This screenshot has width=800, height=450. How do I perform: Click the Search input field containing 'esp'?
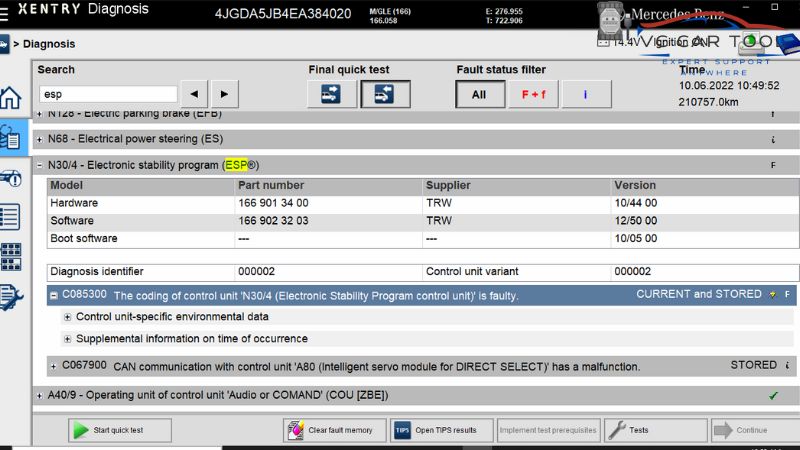pyautogui.click(x=108, y=94)
